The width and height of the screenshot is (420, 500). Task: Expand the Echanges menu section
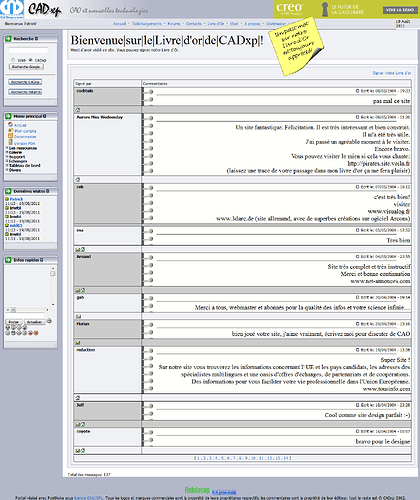pos(7,161)
